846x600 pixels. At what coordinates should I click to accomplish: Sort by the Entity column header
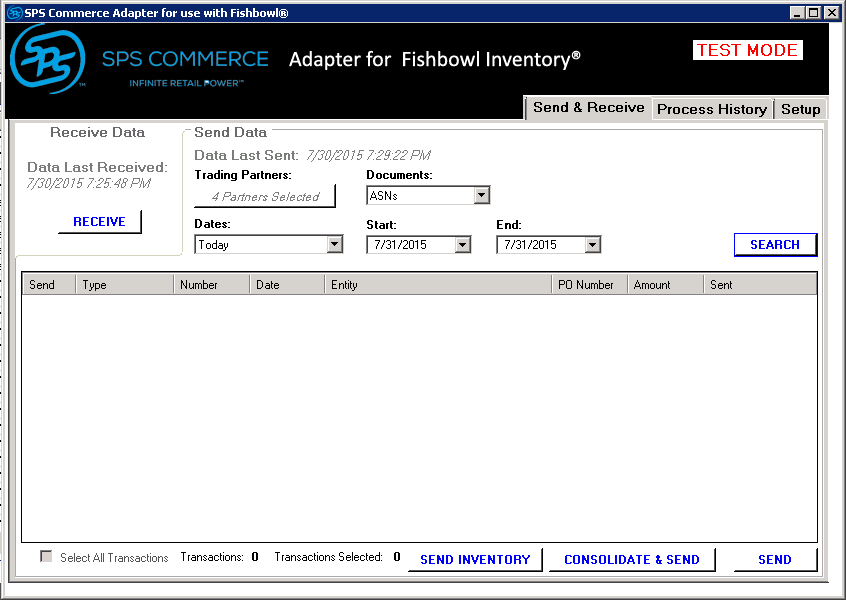(x=438, y=284)
